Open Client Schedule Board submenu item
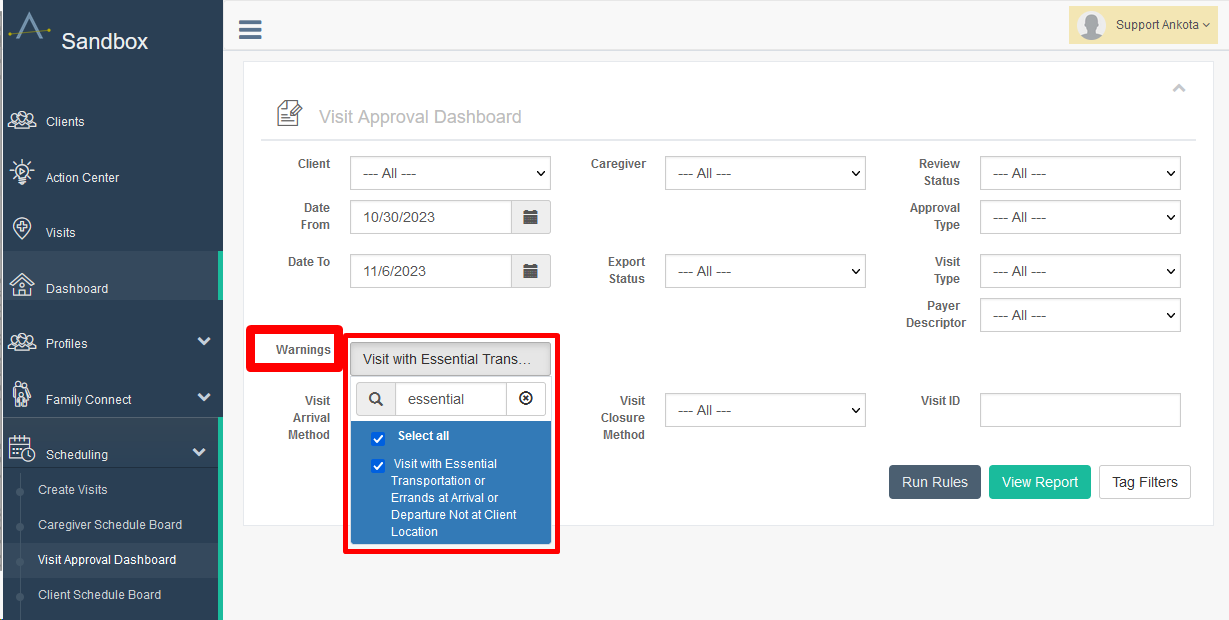The image size is (1229, 620). (x=99, y=595)
